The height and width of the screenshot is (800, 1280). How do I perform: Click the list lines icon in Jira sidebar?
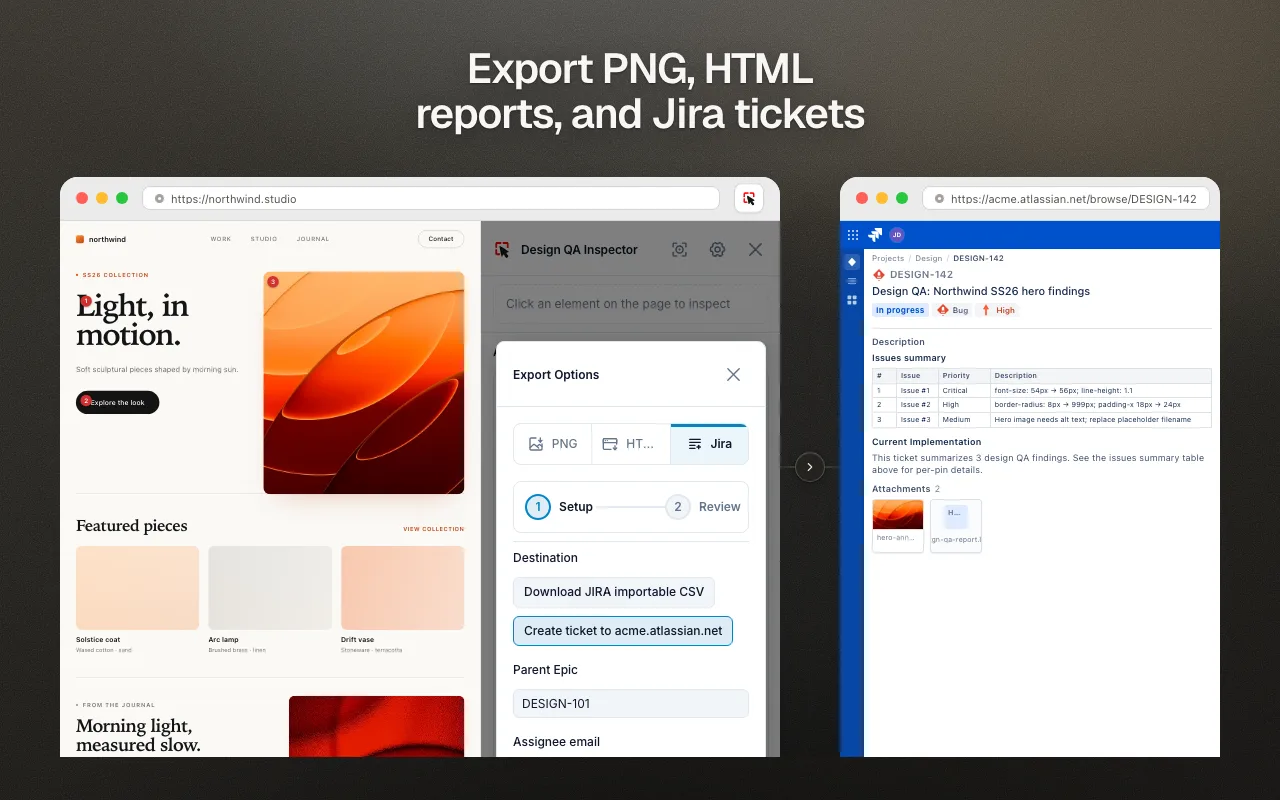(852, 281)
